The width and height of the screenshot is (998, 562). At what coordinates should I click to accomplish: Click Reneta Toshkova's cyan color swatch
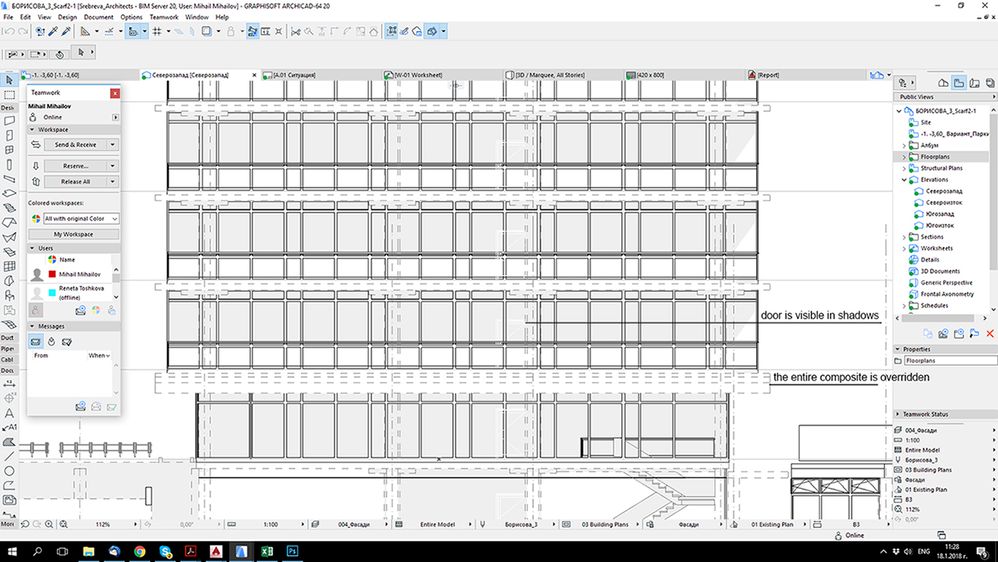point(52,292)
